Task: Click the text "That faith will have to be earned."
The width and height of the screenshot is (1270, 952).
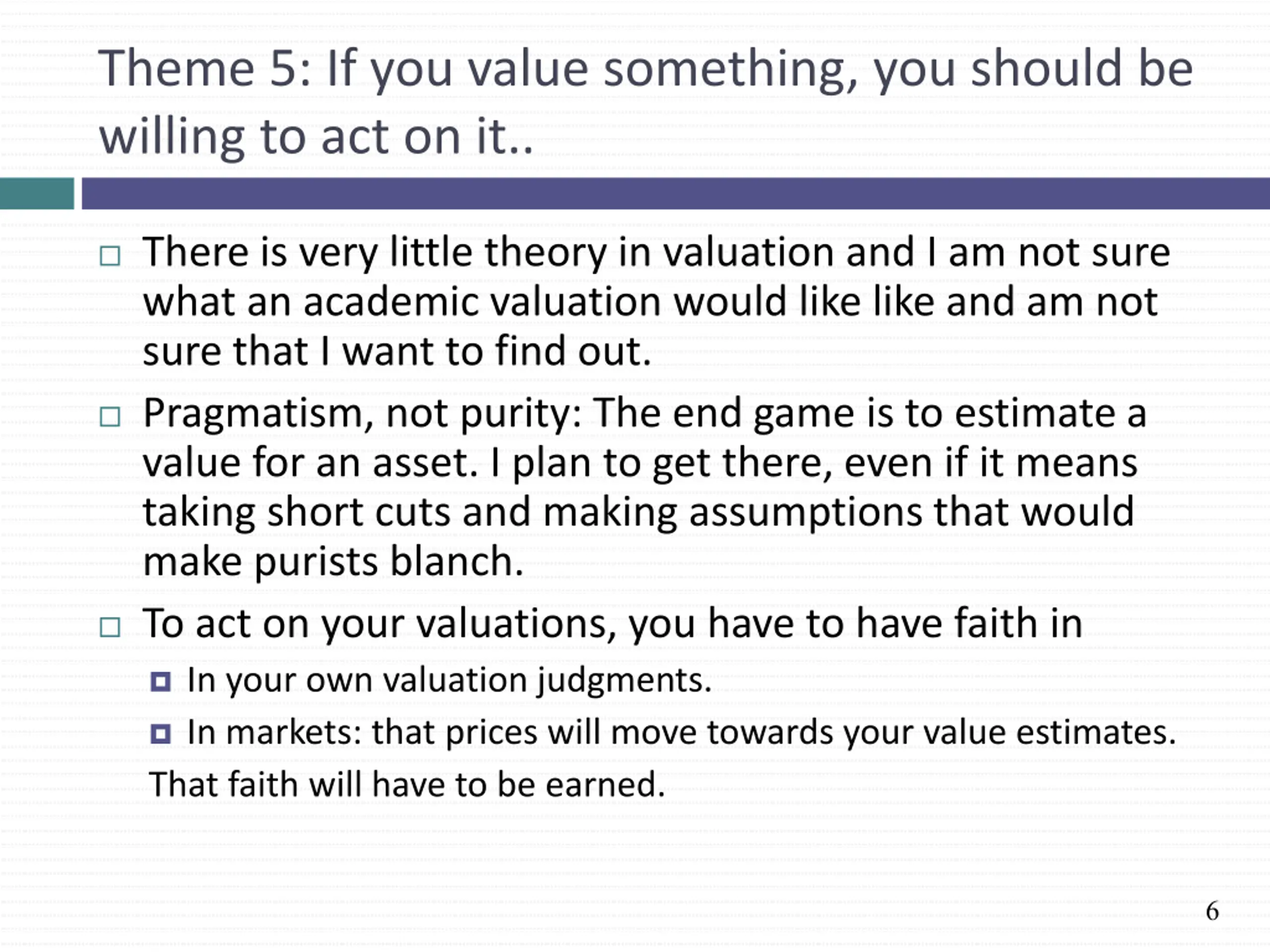Action: point(406,784)
